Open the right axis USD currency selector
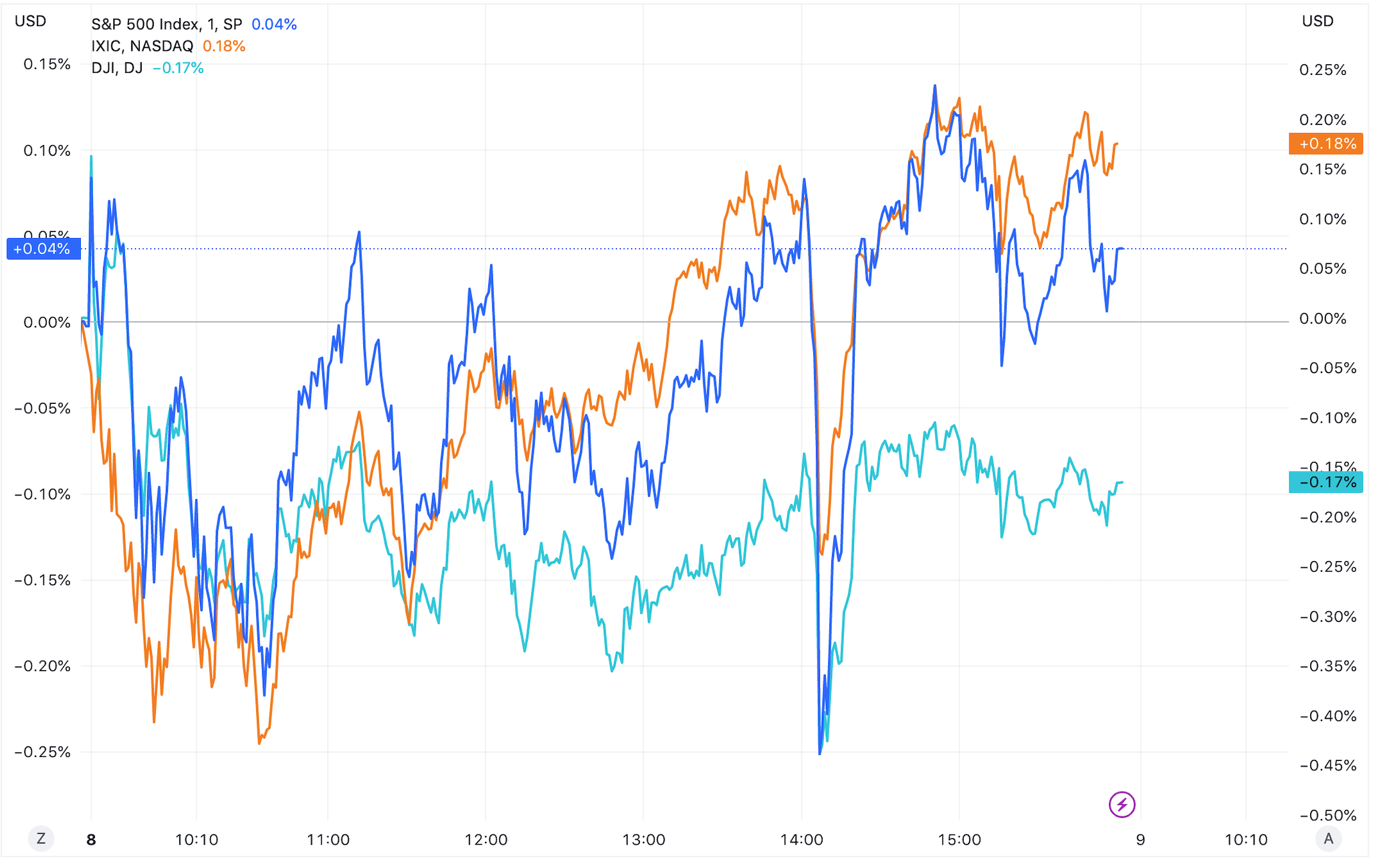Screen dimensions: 1375x868 (1317, 21)
